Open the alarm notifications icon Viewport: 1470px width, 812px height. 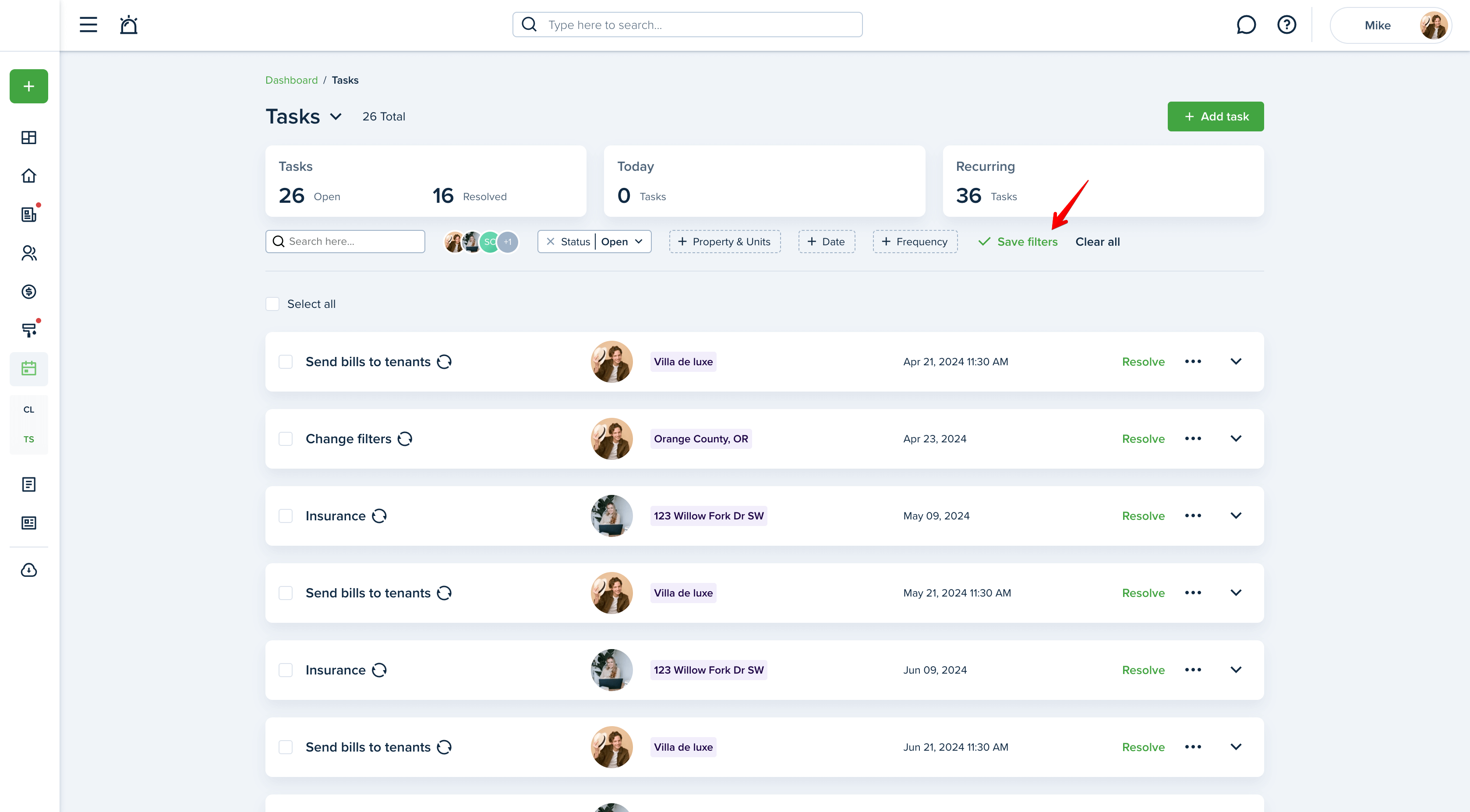128,25
